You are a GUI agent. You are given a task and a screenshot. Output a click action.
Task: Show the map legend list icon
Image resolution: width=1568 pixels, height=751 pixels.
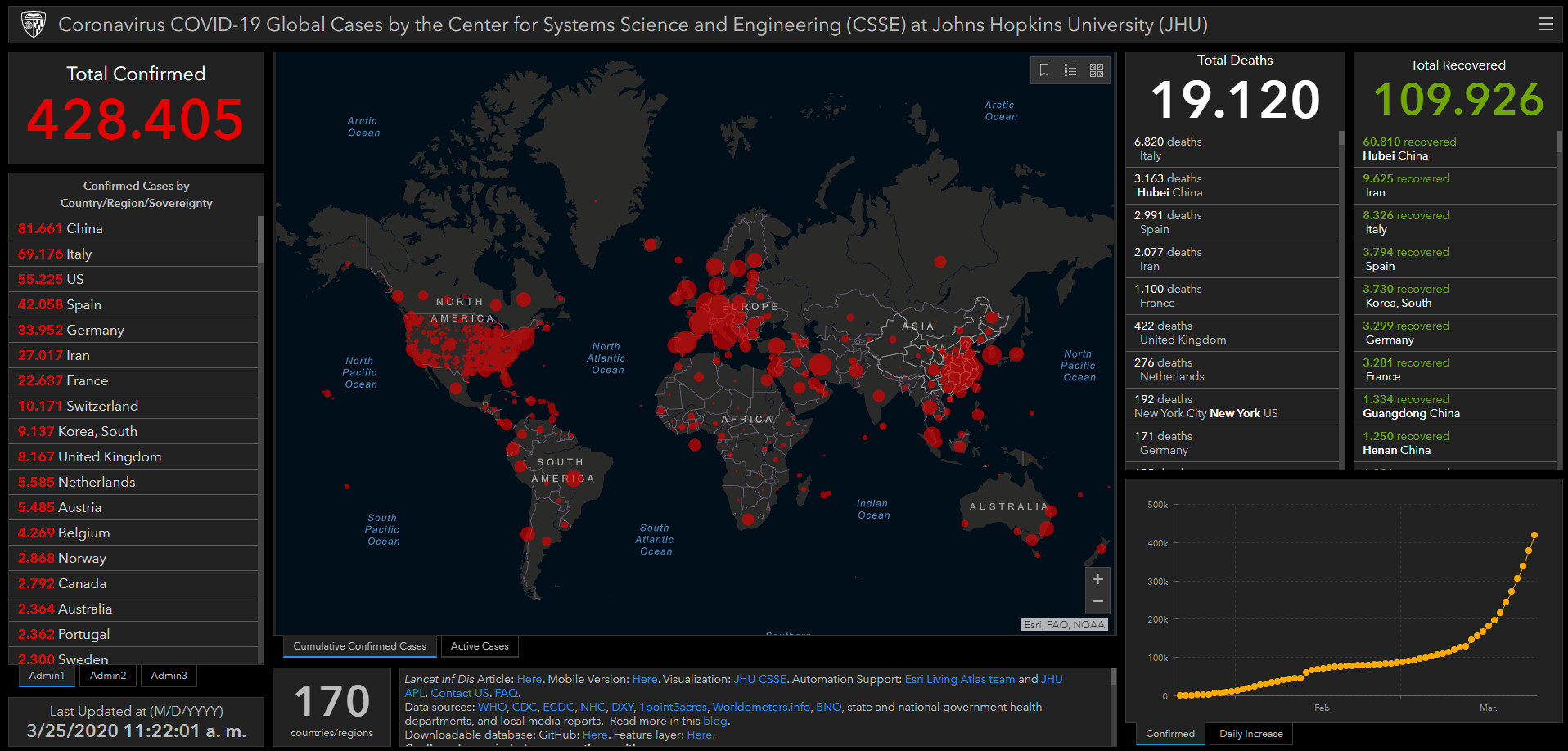[x=1070, y=70]
